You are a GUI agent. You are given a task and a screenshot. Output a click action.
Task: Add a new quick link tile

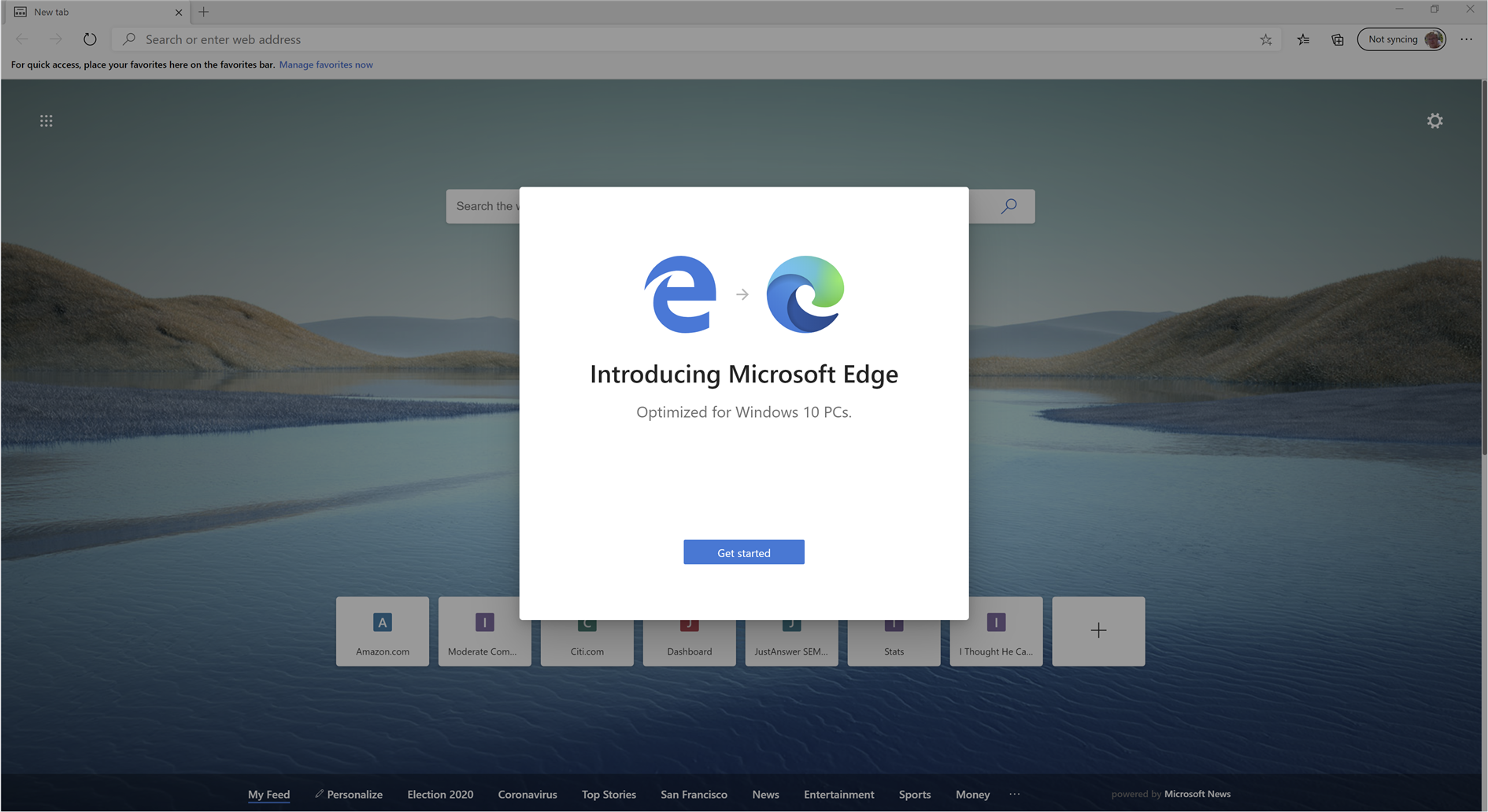point(1098,631)
